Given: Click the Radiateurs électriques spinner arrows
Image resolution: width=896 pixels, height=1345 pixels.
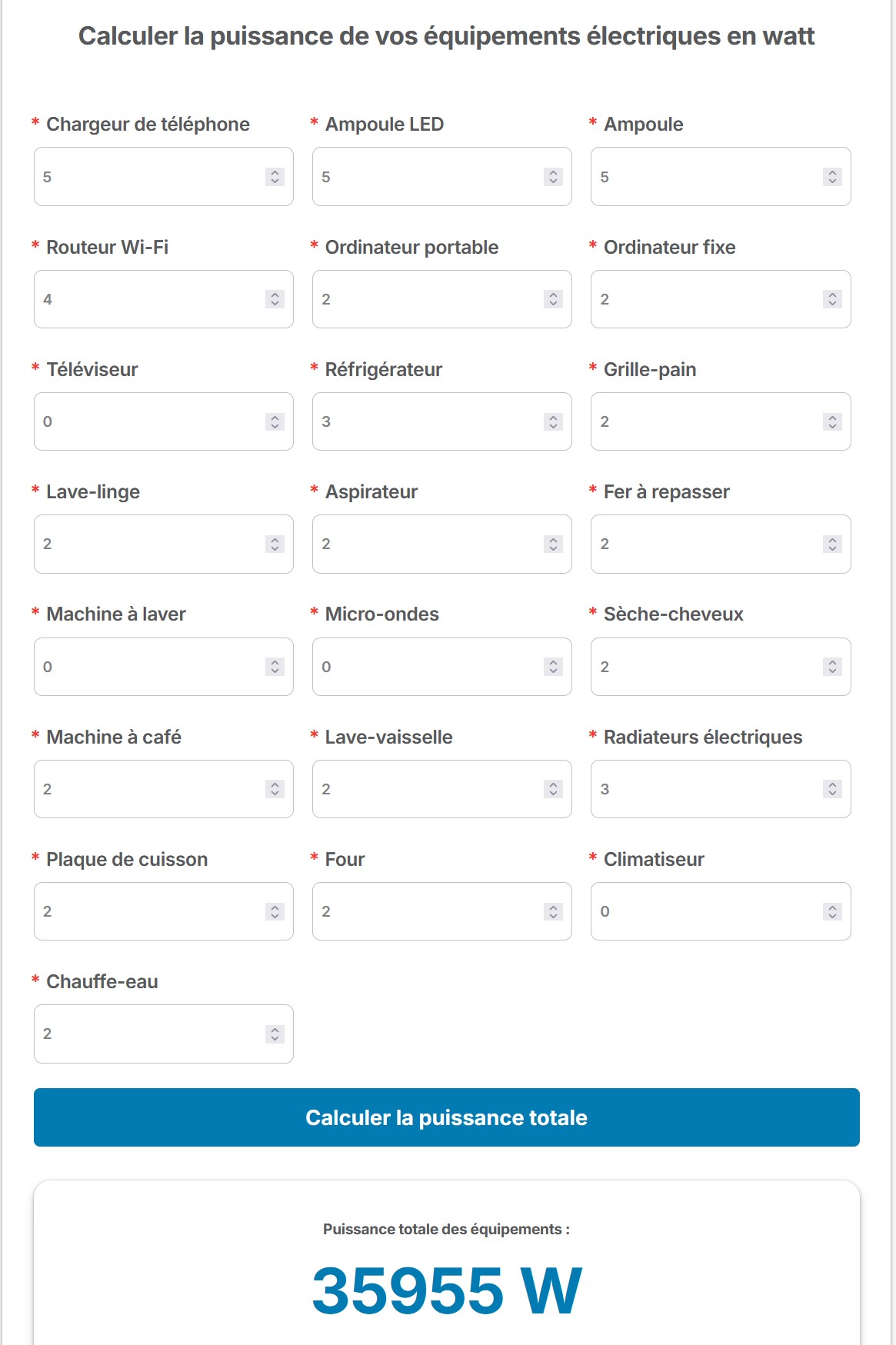Looking at the screenshot, I should pyautogui.click(x=832, y=789).
